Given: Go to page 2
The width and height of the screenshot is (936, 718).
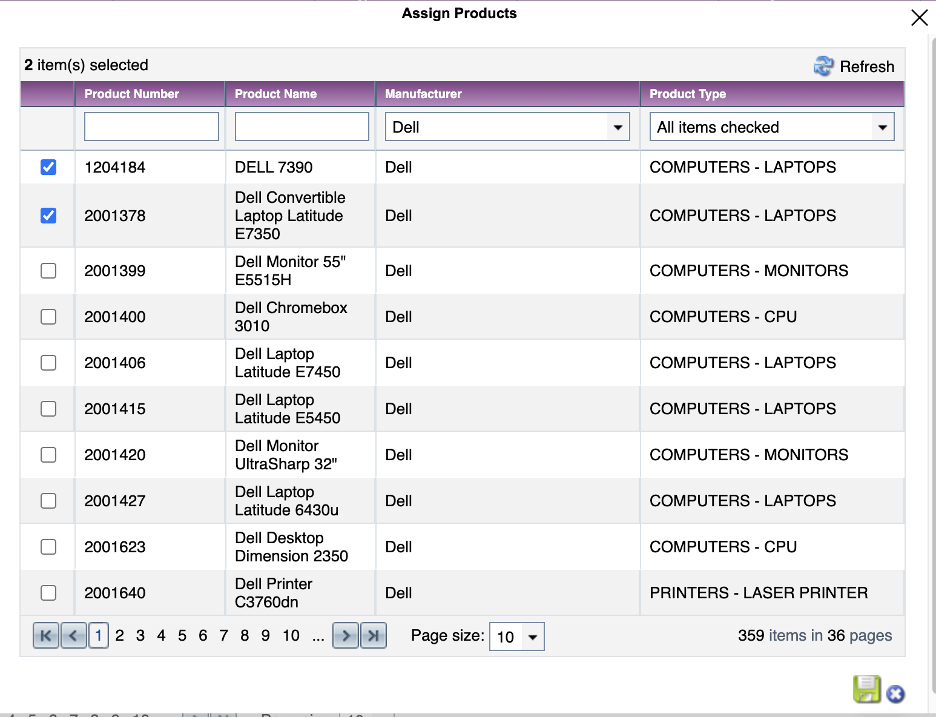Looking at the screenshot, I should [119, 636].
